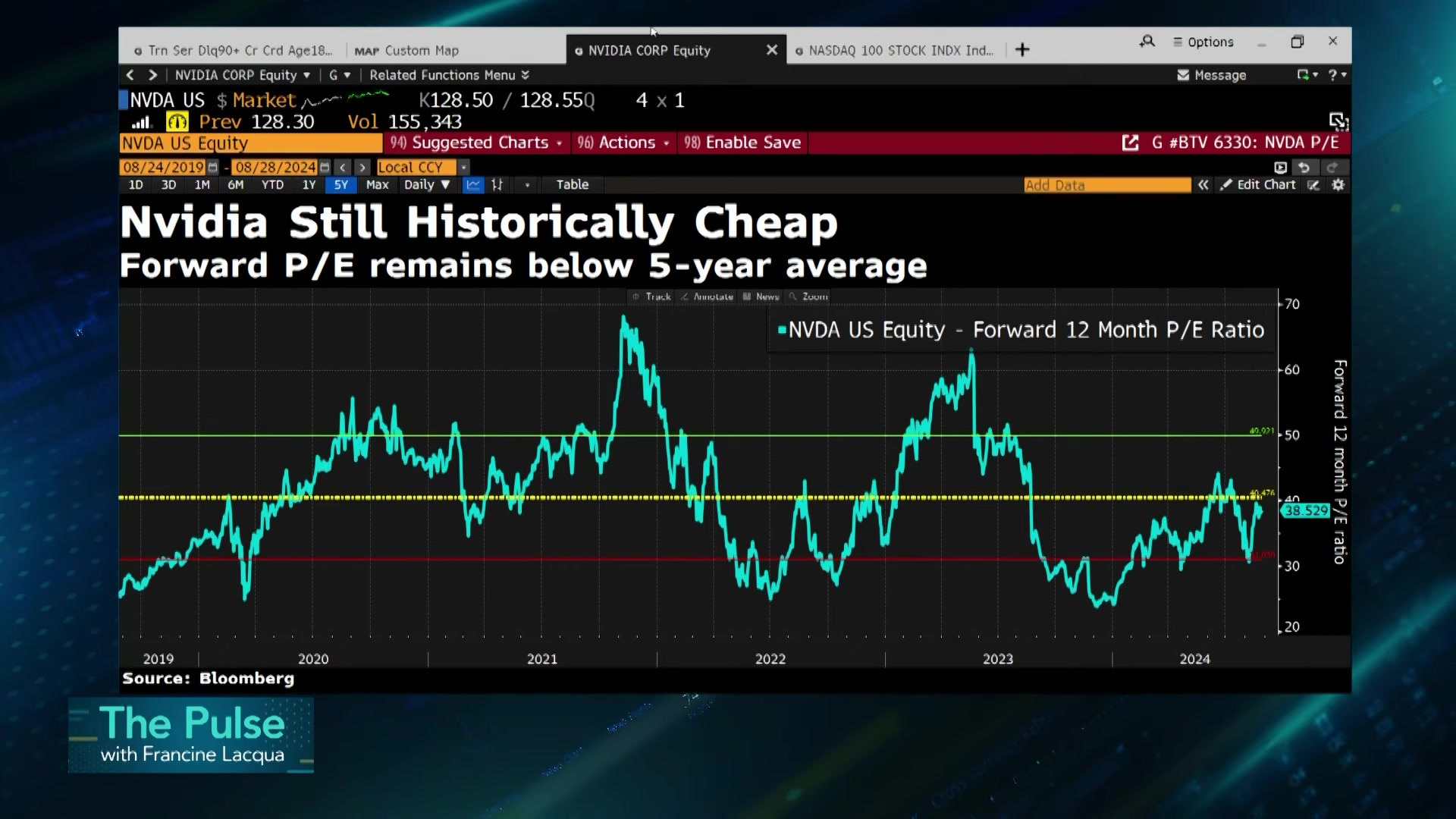
Task: Open the user search icon
Action: click(1147, 42)
